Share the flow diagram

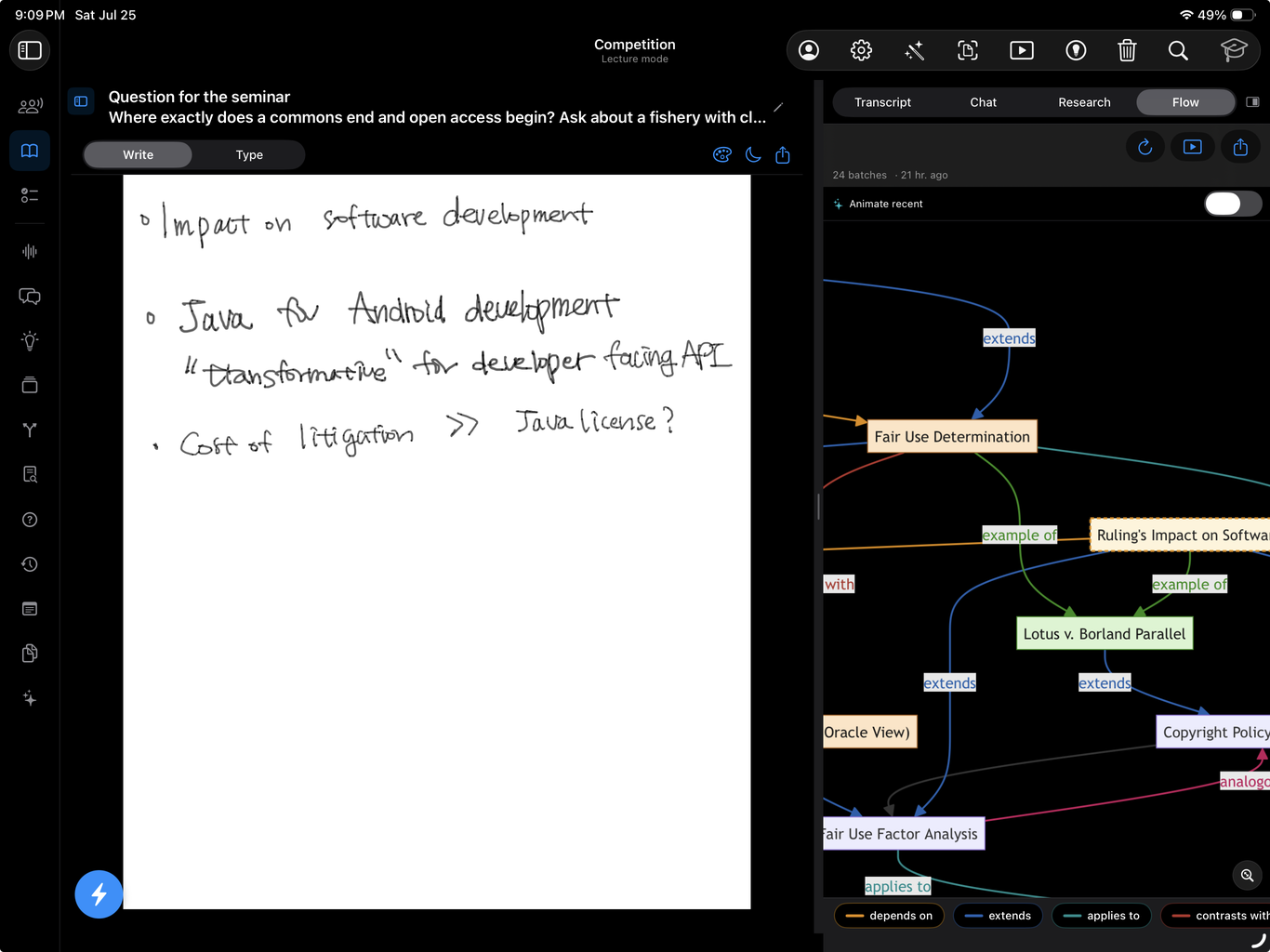[1241, 147]
